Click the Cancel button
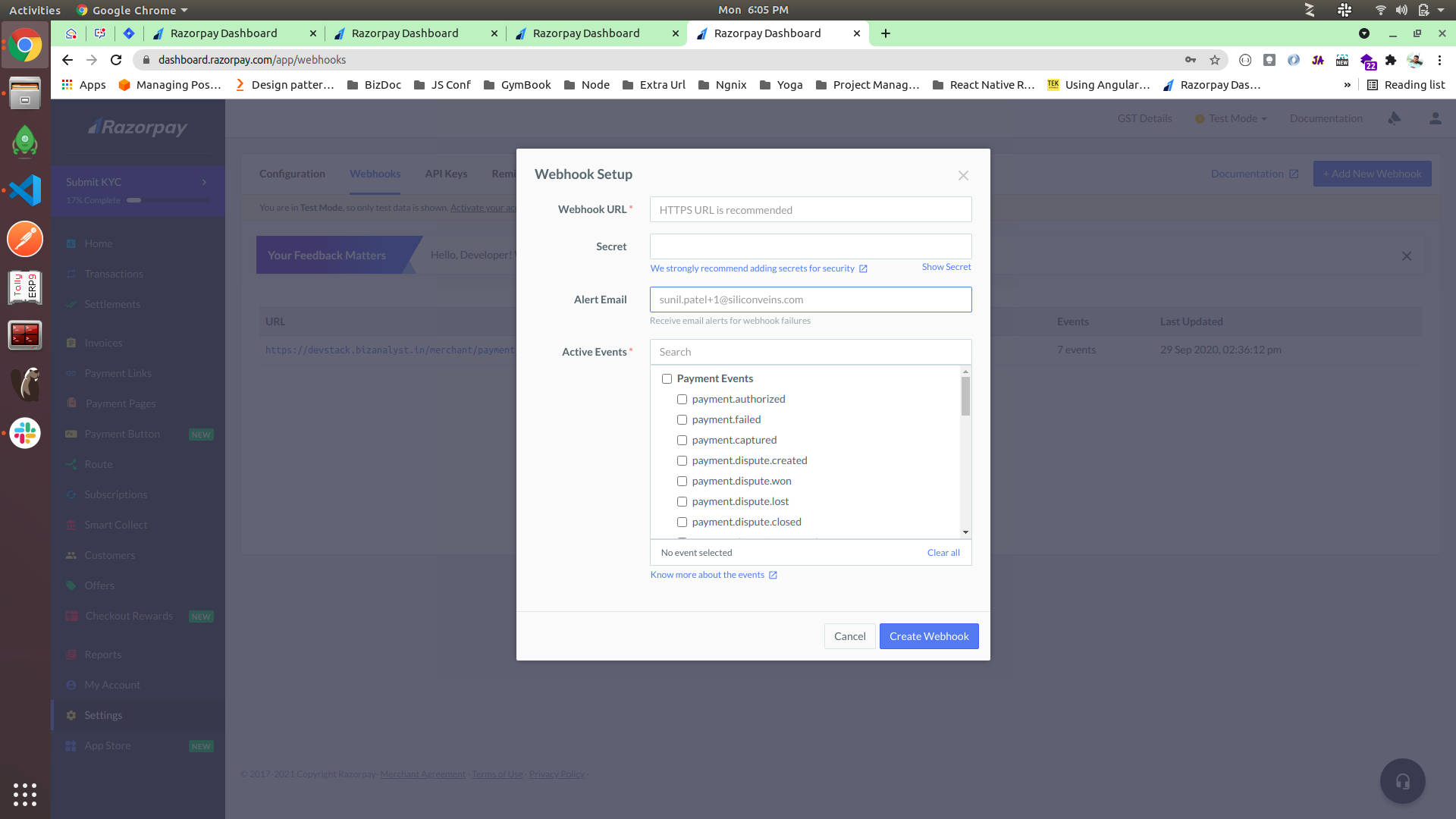 (849, 636)
